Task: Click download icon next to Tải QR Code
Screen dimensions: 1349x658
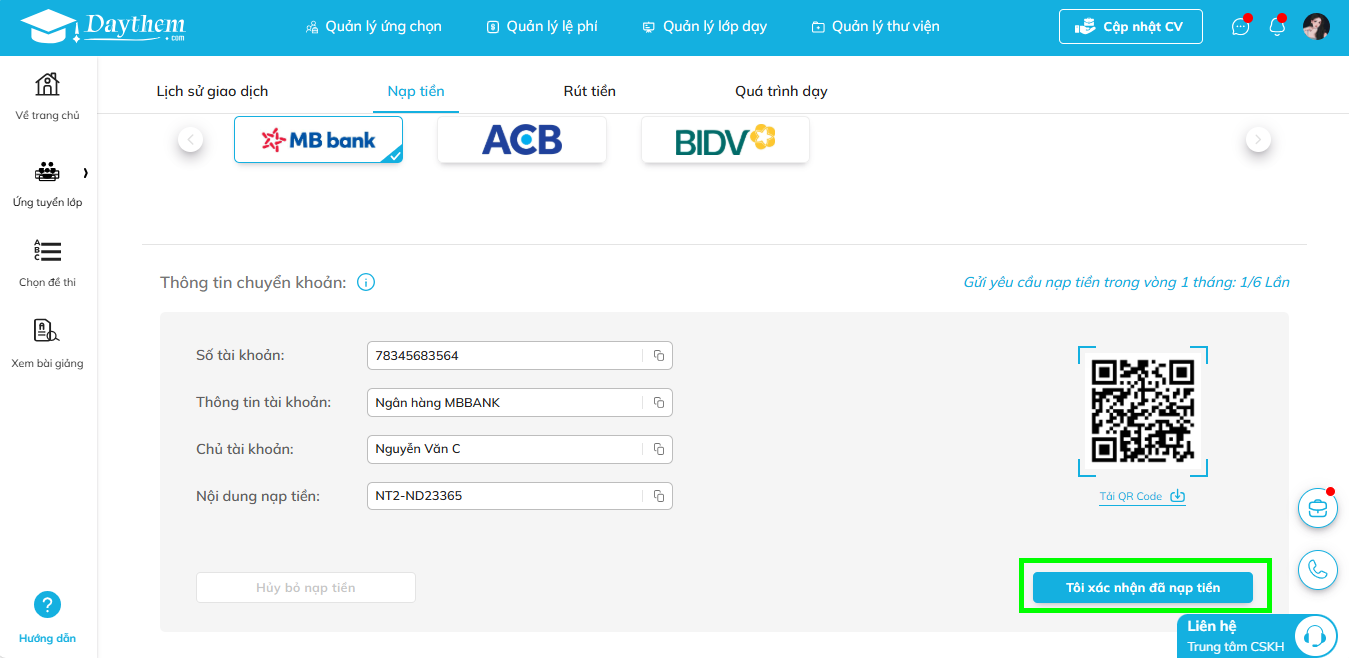Action: click(1178, 496)
